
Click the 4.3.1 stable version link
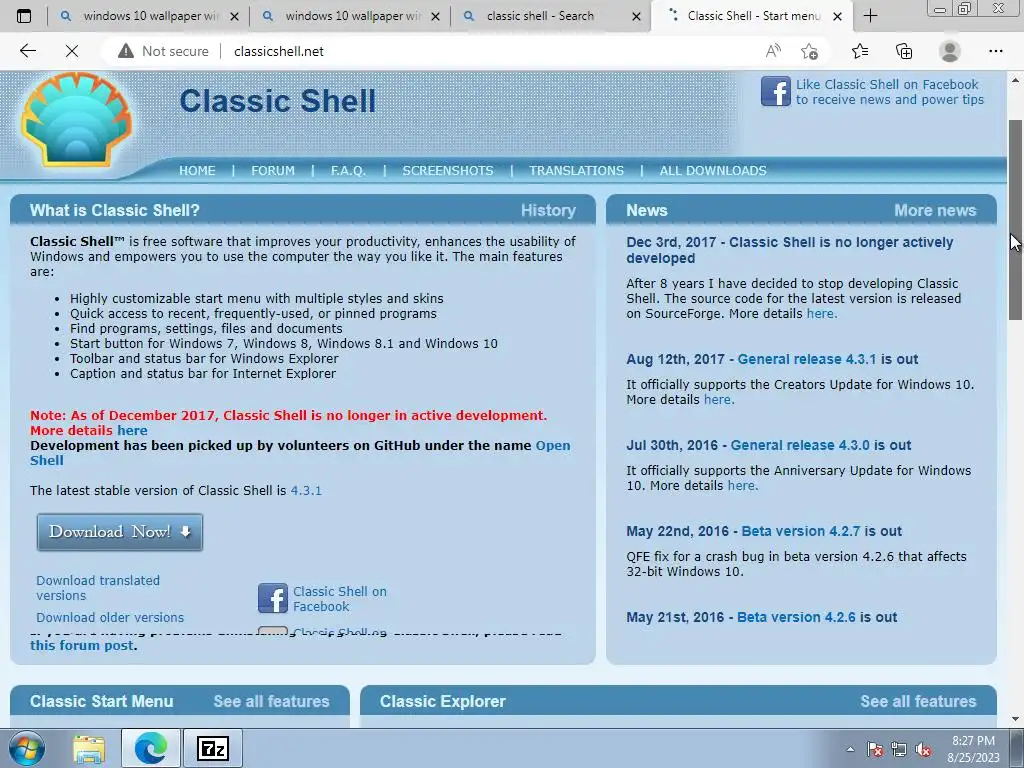coord(306,490)
